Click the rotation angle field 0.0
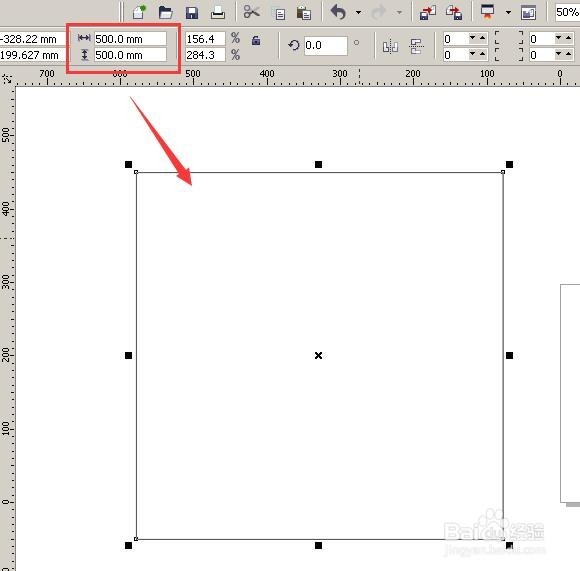Screen dimensions: 580x571 coord(326,45)
